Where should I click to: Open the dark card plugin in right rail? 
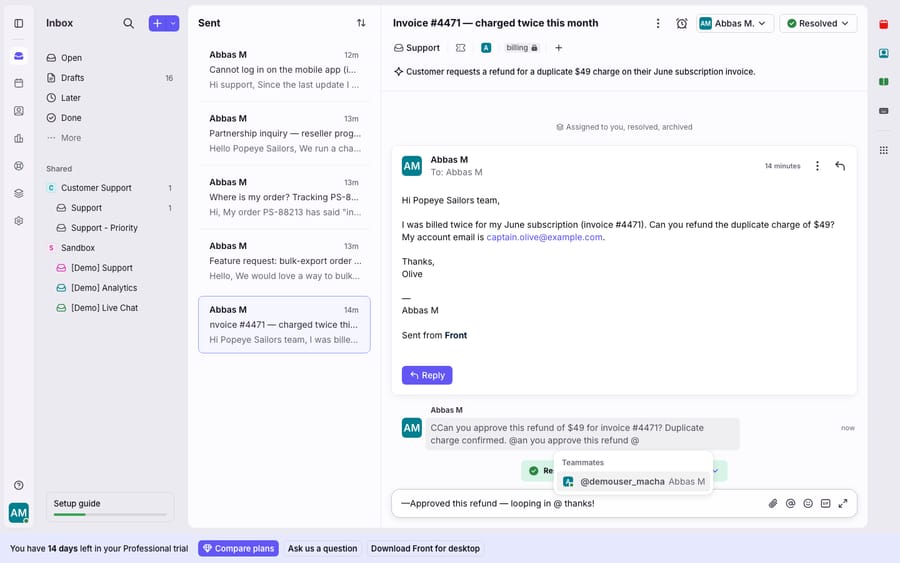coord(883,111)
